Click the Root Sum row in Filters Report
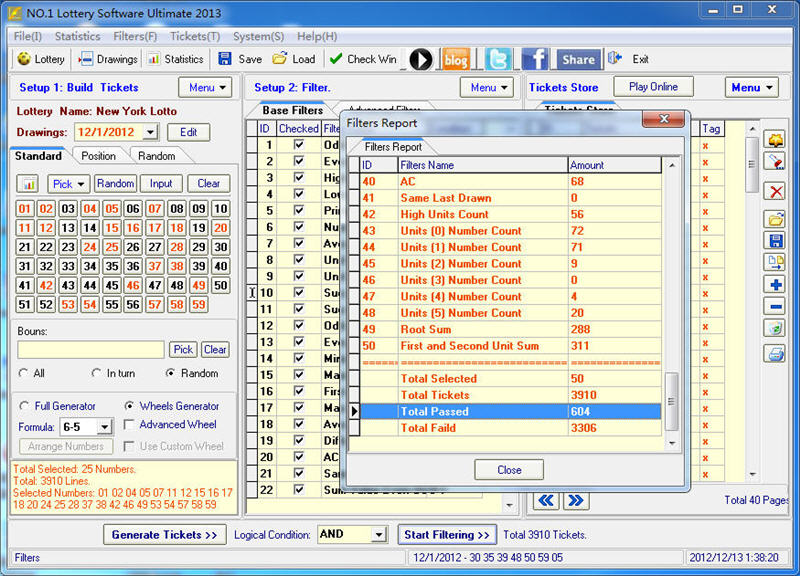 511,330
